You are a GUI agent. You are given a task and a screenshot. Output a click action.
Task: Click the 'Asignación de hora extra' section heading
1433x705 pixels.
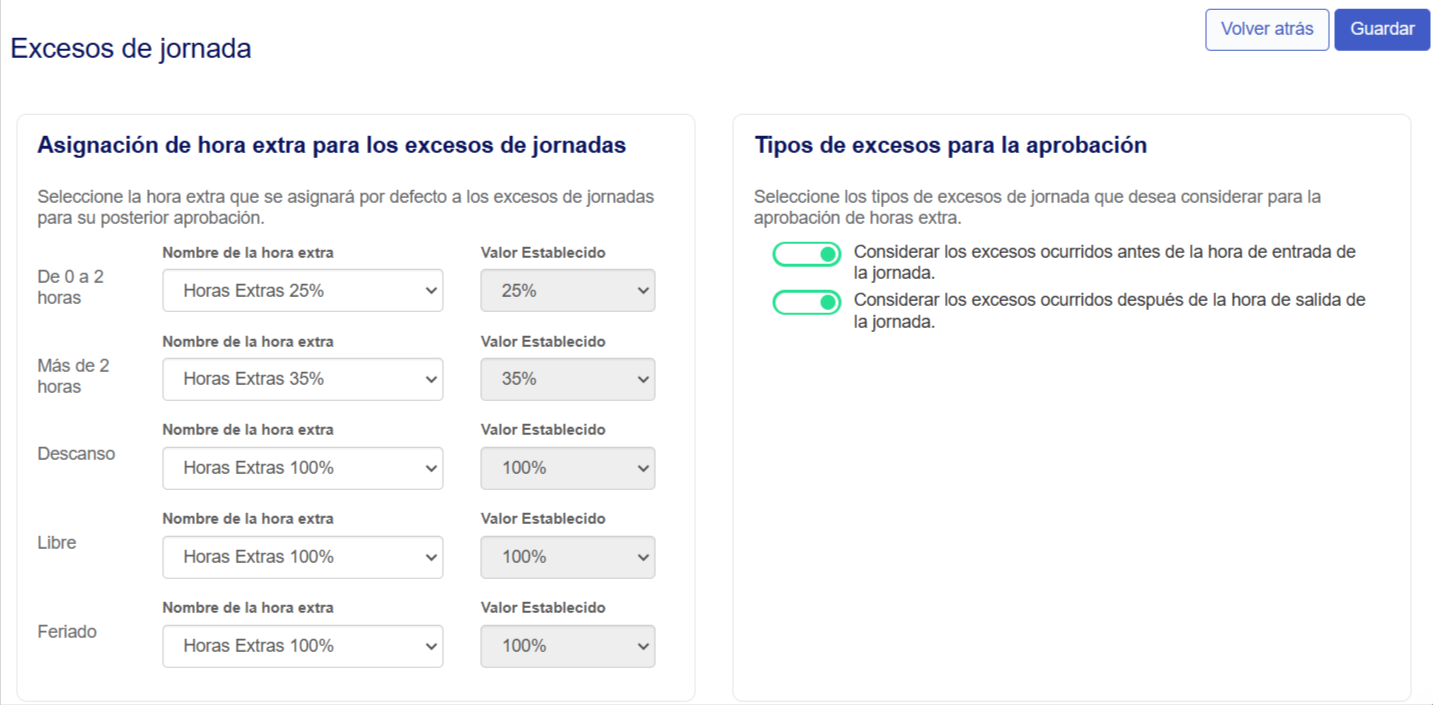coord(331,145)
